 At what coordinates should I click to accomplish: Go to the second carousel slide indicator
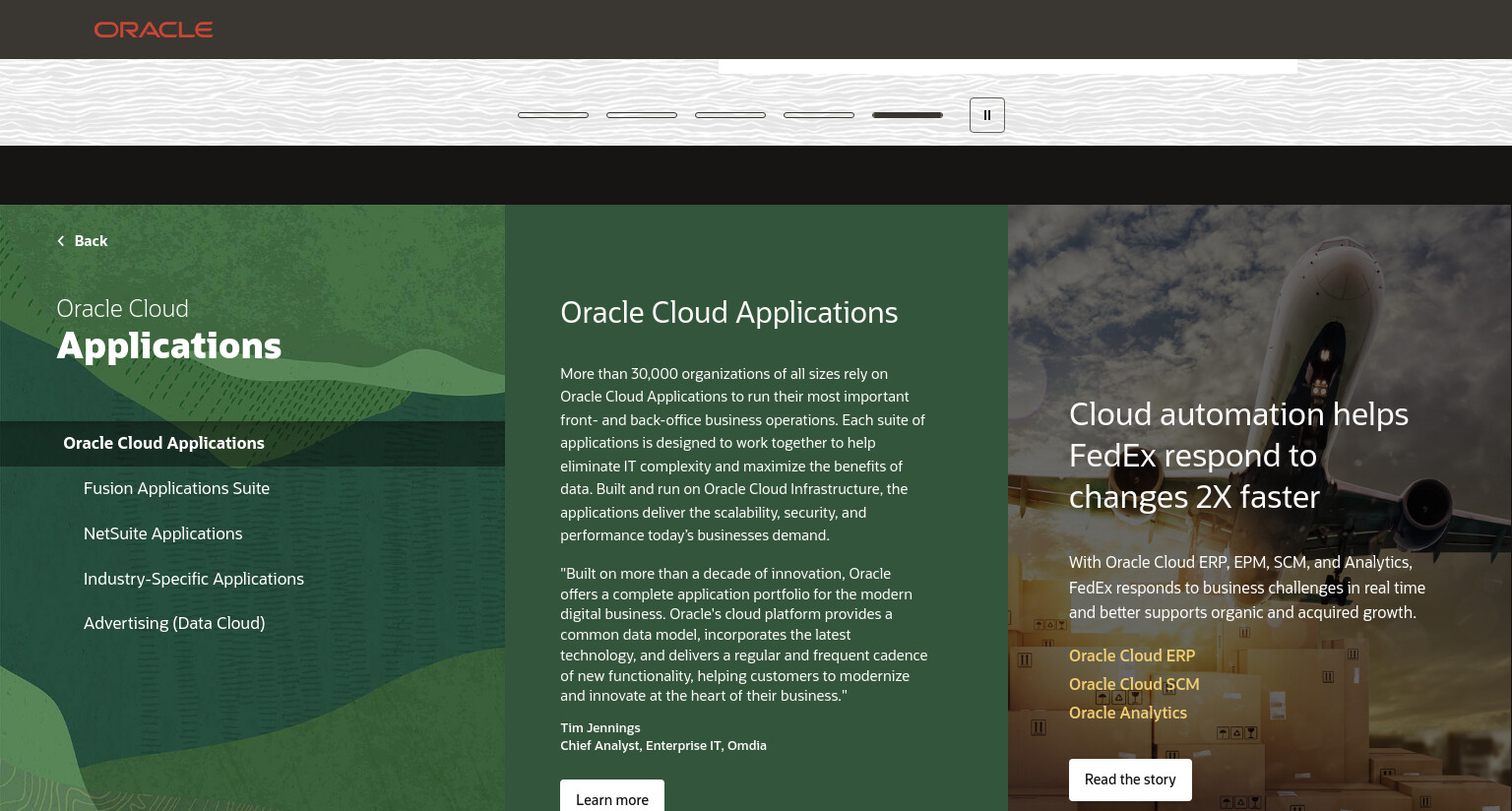[x=642, y=115]
